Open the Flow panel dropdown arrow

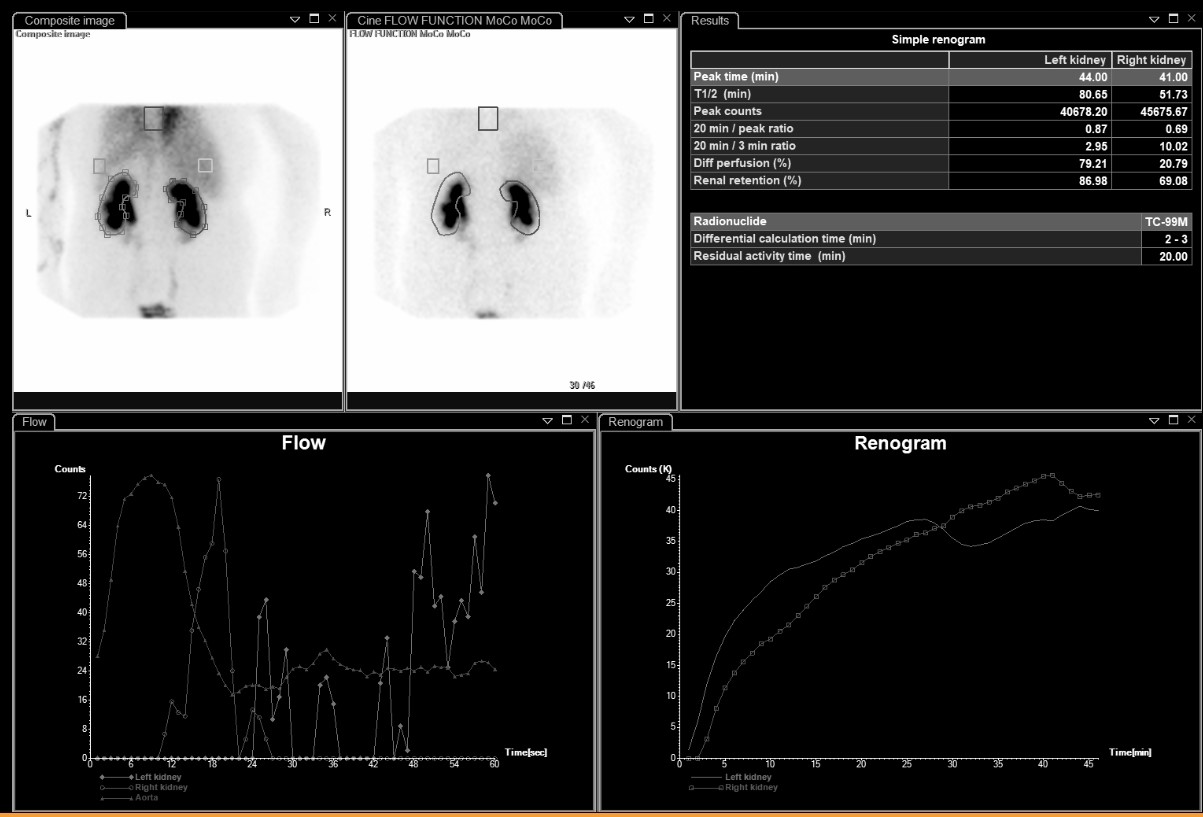[547, 421]
